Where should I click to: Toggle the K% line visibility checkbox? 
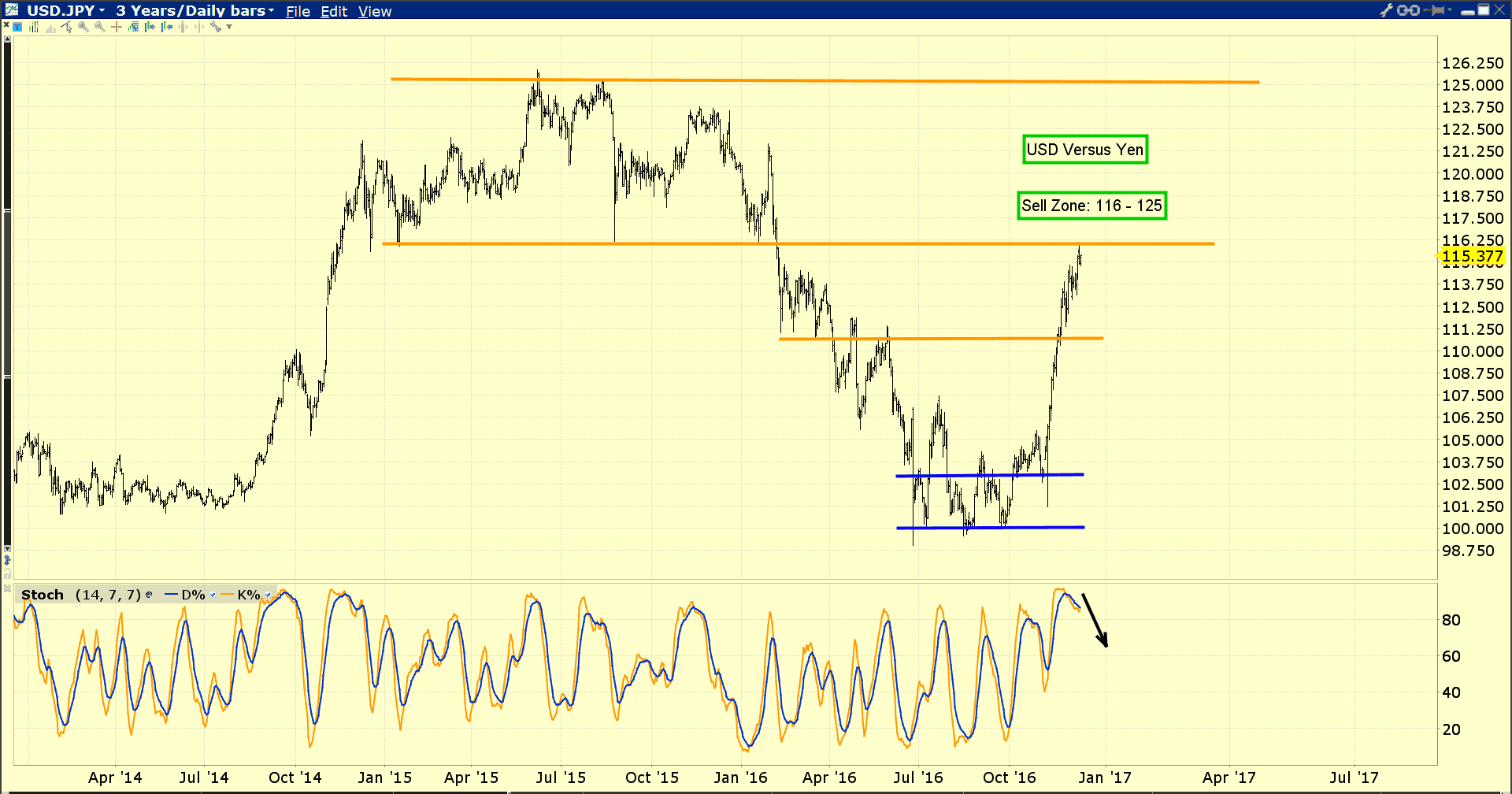pyautogui.click(x=268, y=595)
